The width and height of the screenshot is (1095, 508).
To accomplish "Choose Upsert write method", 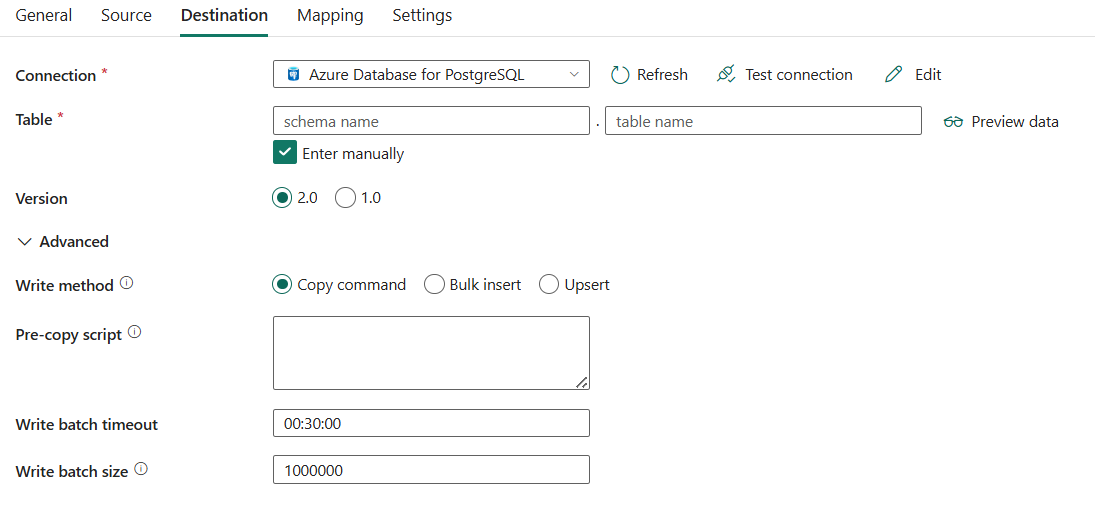I will click(x=549, y=284).
